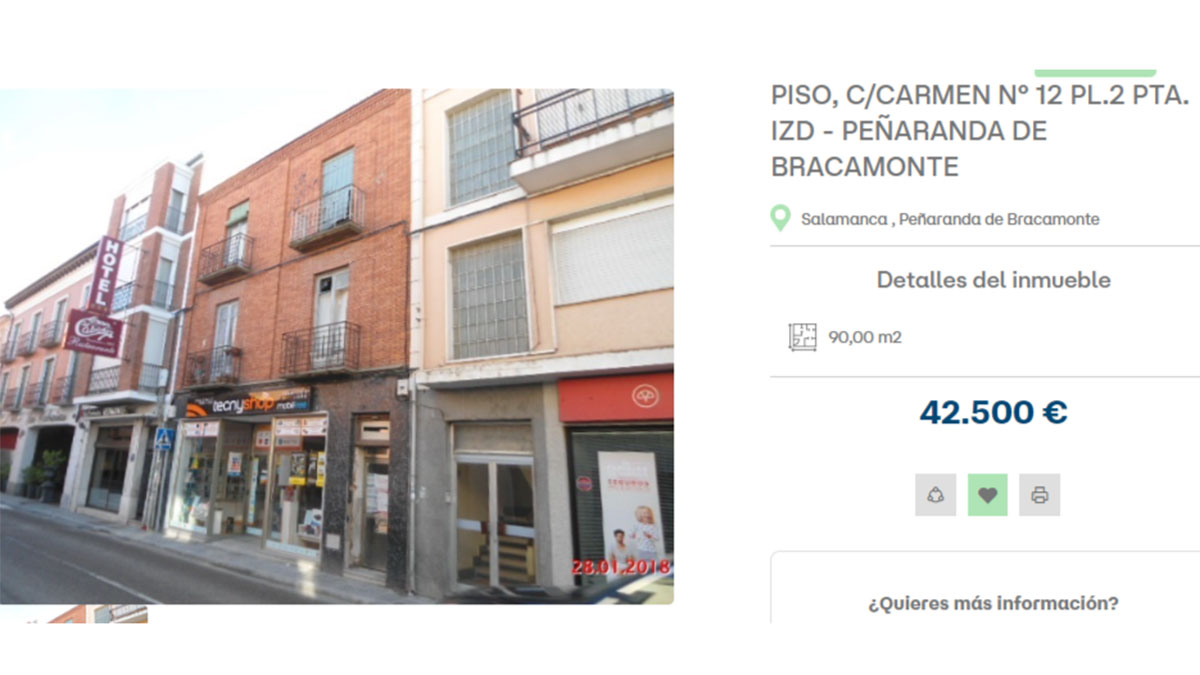1200x675 pixels.
Task: Click the floor plan area icon
Action: pos(802,337)
